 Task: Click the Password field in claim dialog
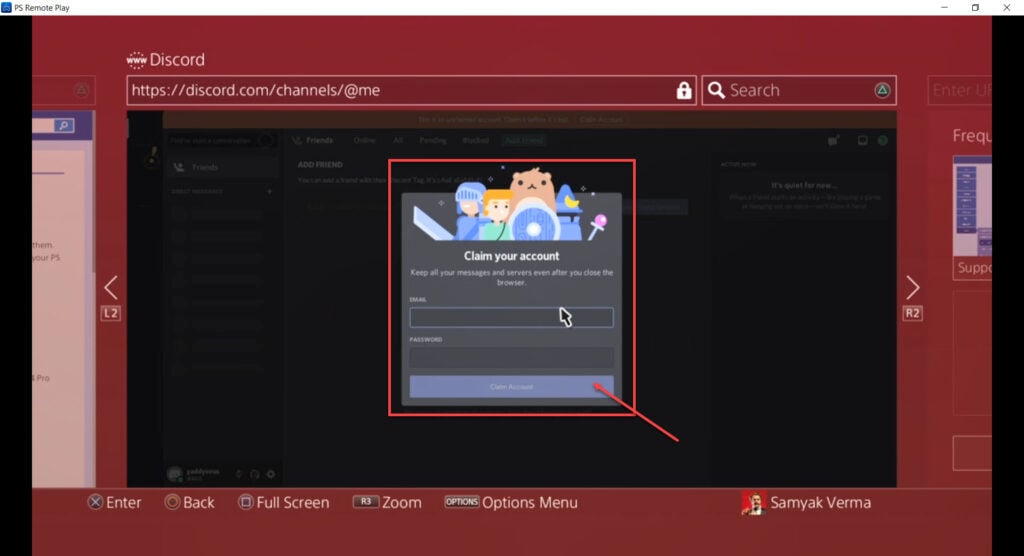(511, 357)
